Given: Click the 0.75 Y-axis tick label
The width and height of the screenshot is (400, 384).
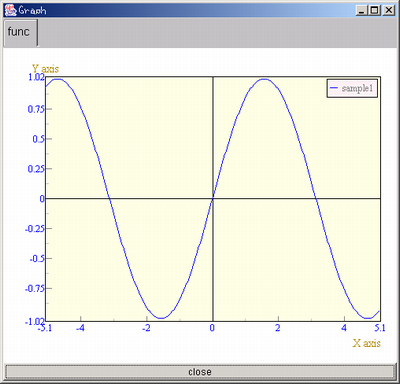Looking at the screenshot, I should pos(35,109).
